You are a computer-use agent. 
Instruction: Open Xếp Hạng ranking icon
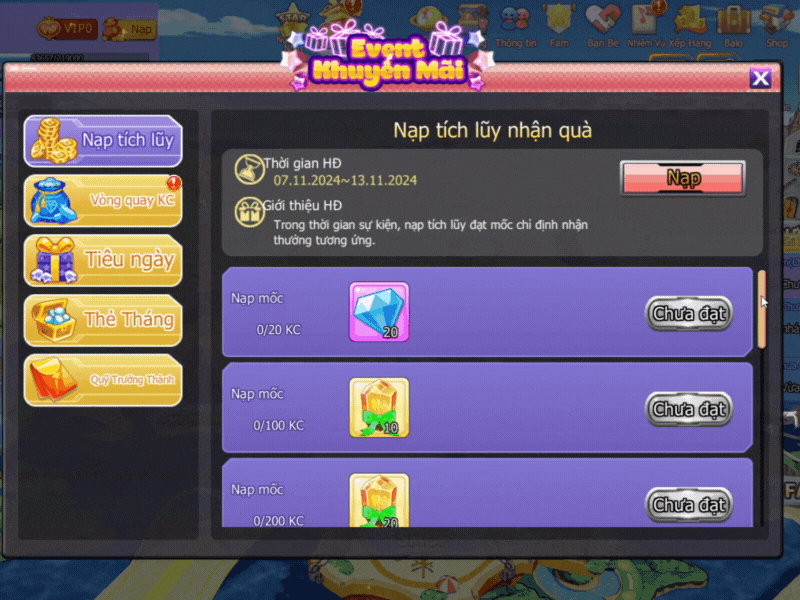coord(690,27)
